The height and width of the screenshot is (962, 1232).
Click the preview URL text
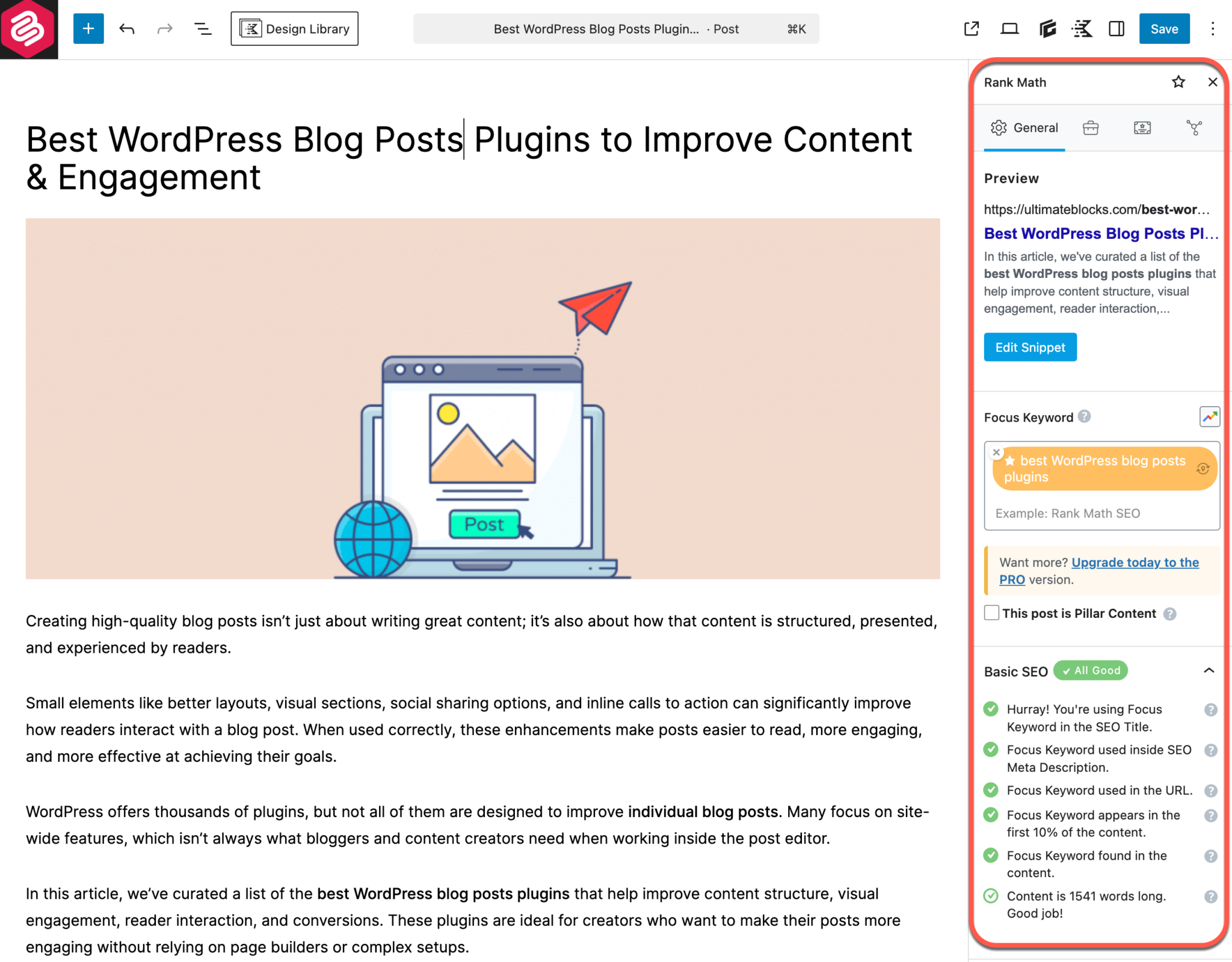pyautogui.click(x=1097, y=209)
